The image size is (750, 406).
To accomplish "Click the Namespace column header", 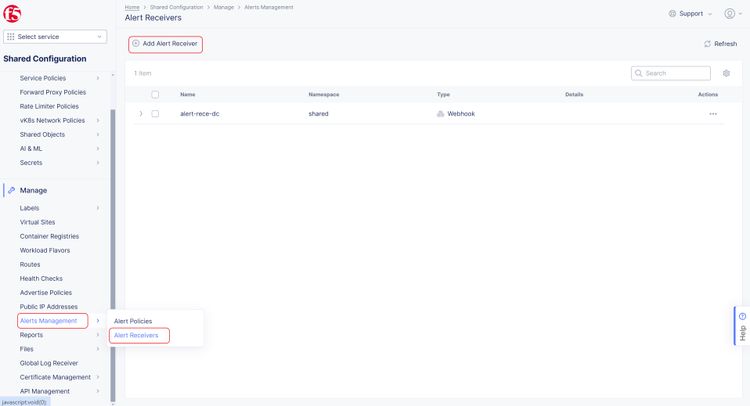I will click(x=324, y=95).
